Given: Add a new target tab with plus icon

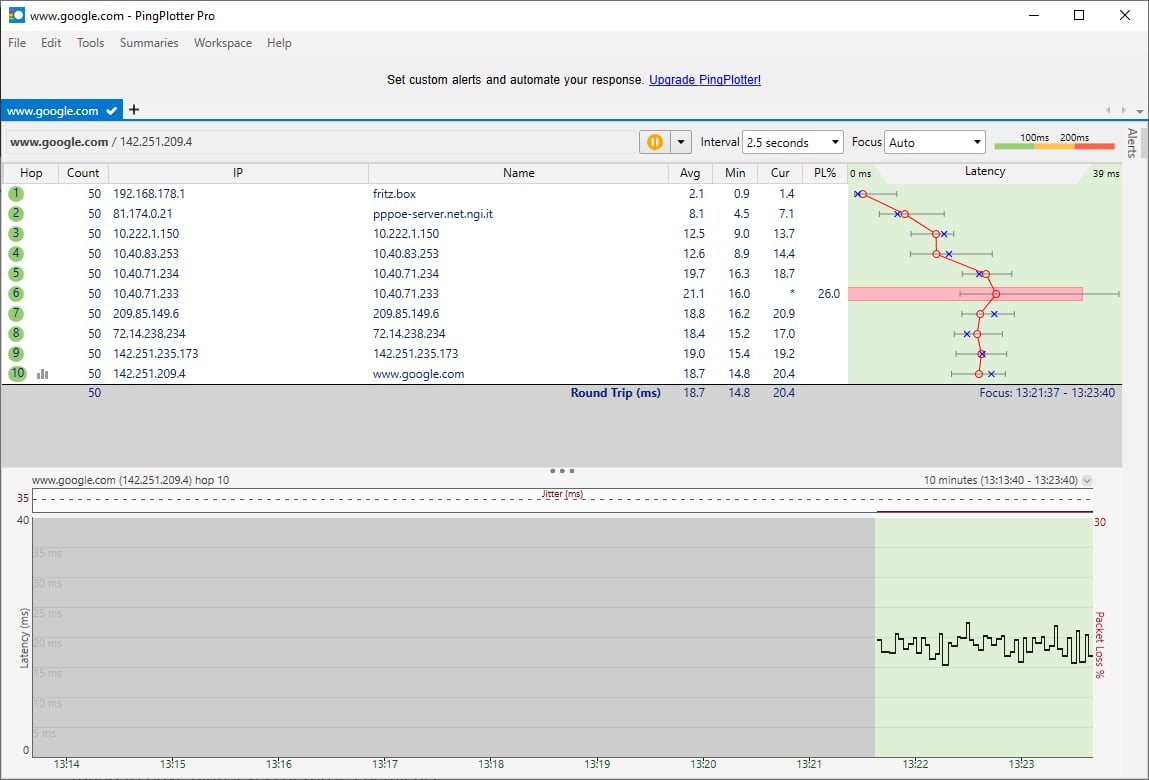Looking at the screenshot, I should 133,110.
